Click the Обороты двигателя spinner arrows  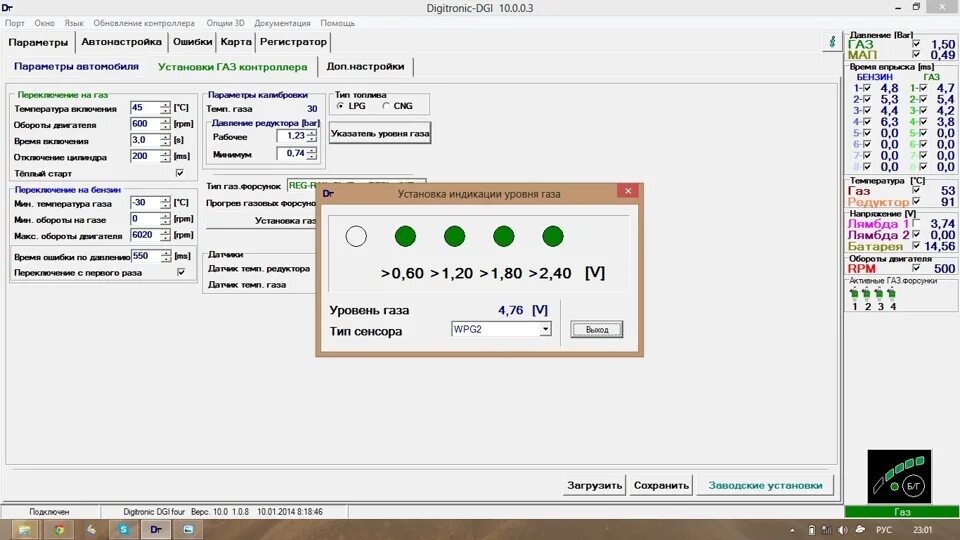click(165, 124)
